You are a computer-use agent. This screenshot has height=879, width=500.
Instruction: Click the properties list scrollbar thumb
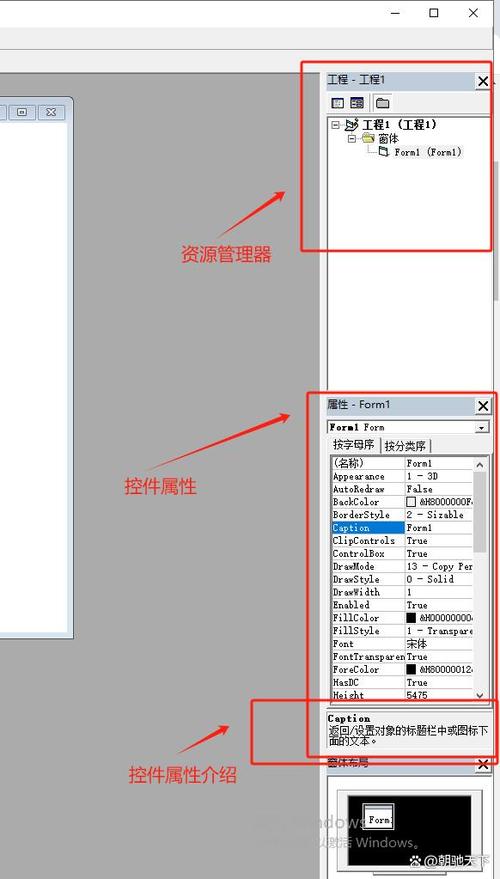tap(480, 512)
